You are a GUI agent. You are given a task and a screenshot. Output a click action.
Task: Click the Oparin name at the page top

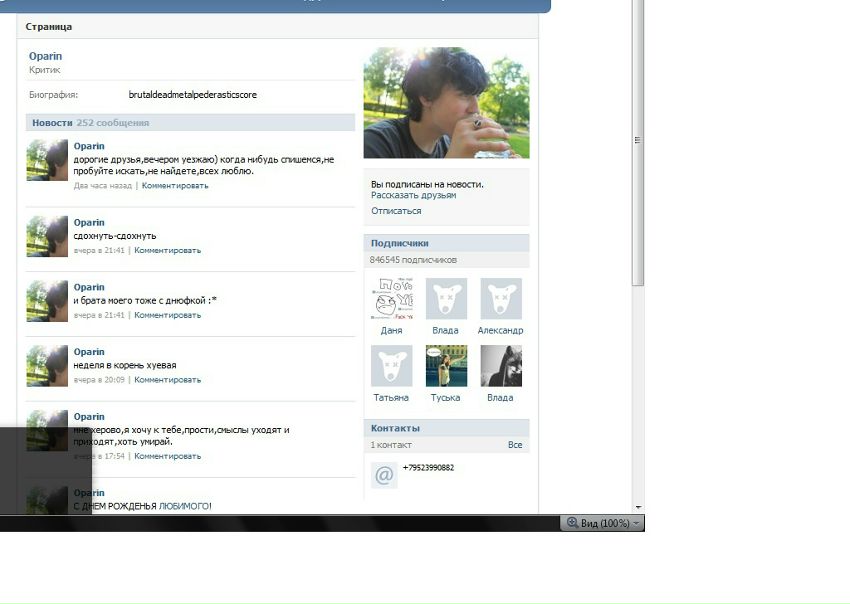coord(45,57)
